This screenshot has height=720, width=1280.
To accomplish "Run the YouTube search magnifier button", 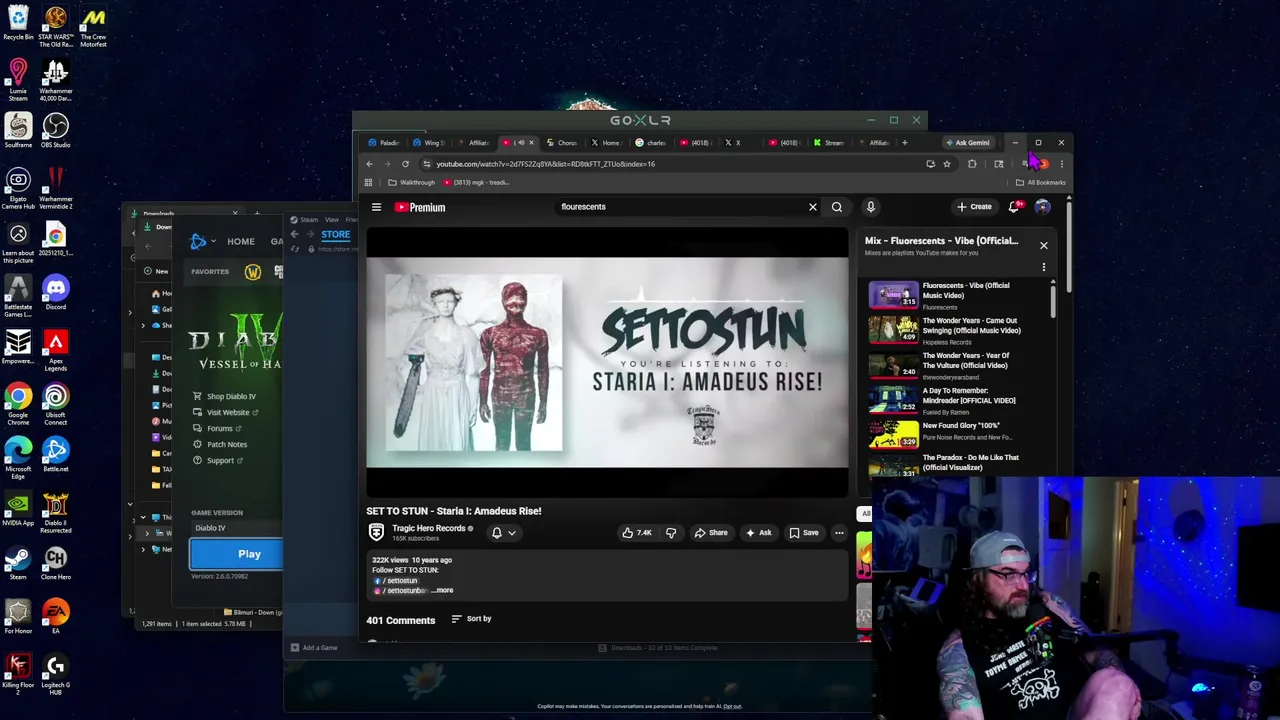I will point(837,207).
